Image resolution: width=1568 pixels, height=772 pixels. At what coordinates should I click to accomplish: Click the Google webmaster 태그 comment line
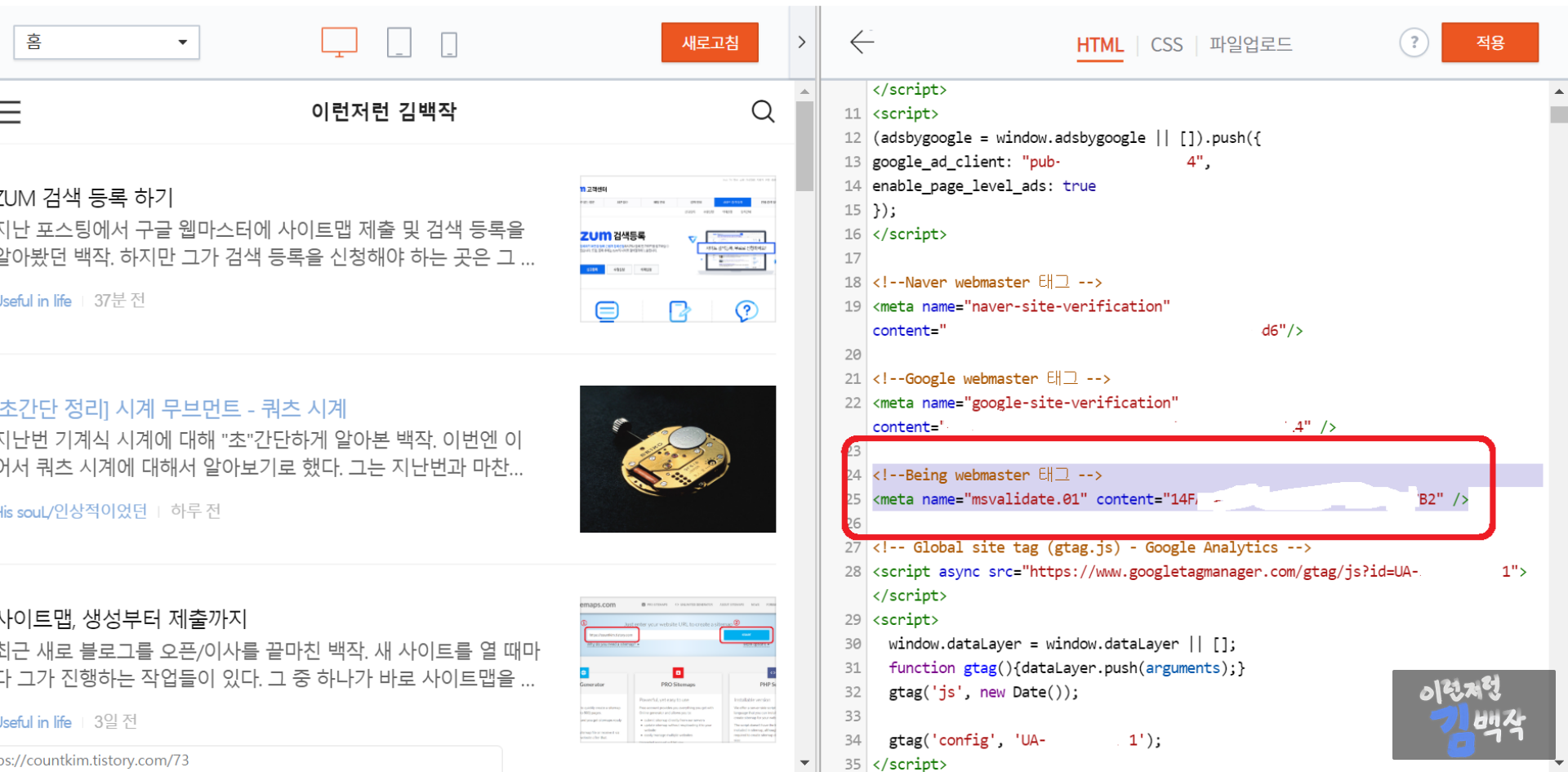point(991,378)
